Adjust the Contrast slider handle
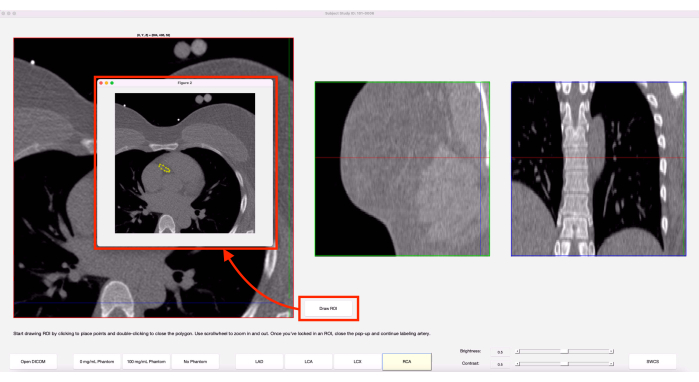Viewport: 699px width, 382px height. 564,364
